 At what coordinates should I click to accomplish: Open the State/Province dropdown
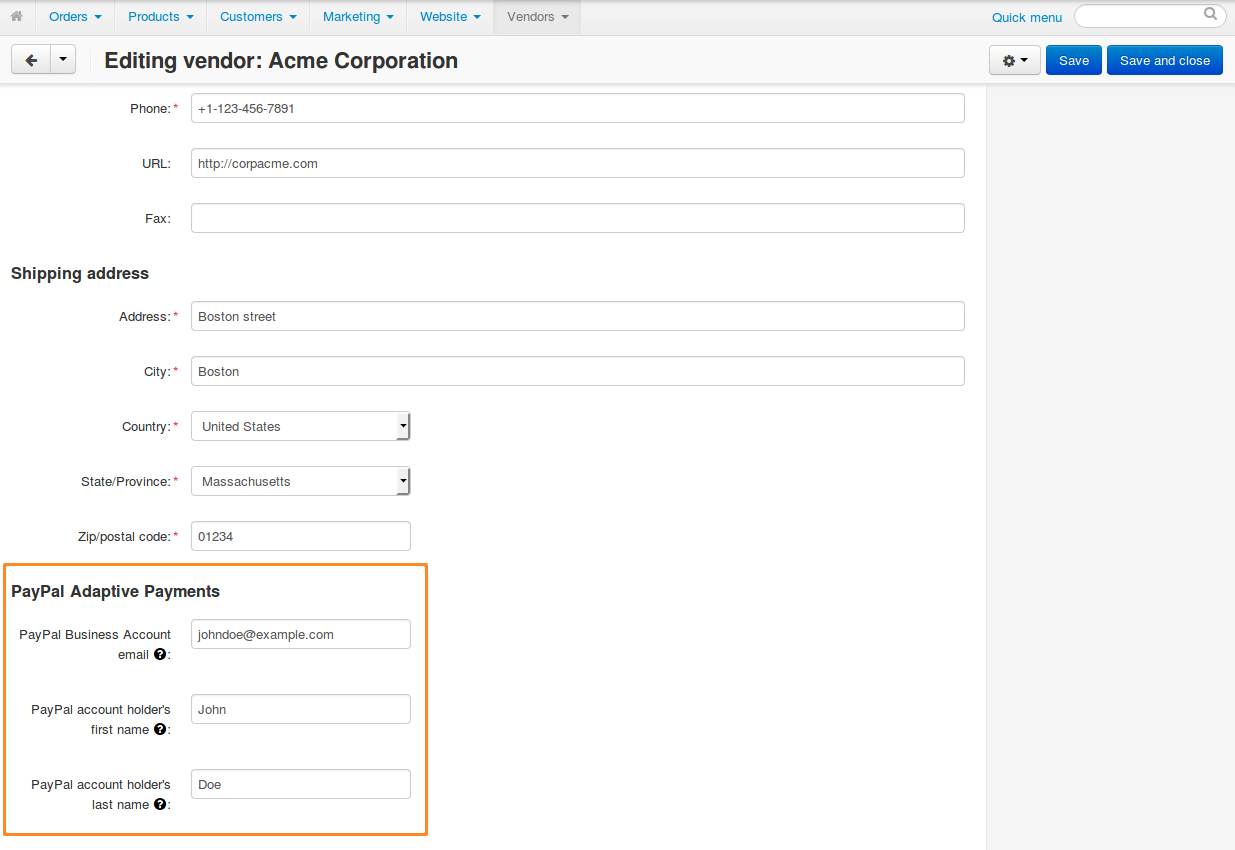(301, 481)
